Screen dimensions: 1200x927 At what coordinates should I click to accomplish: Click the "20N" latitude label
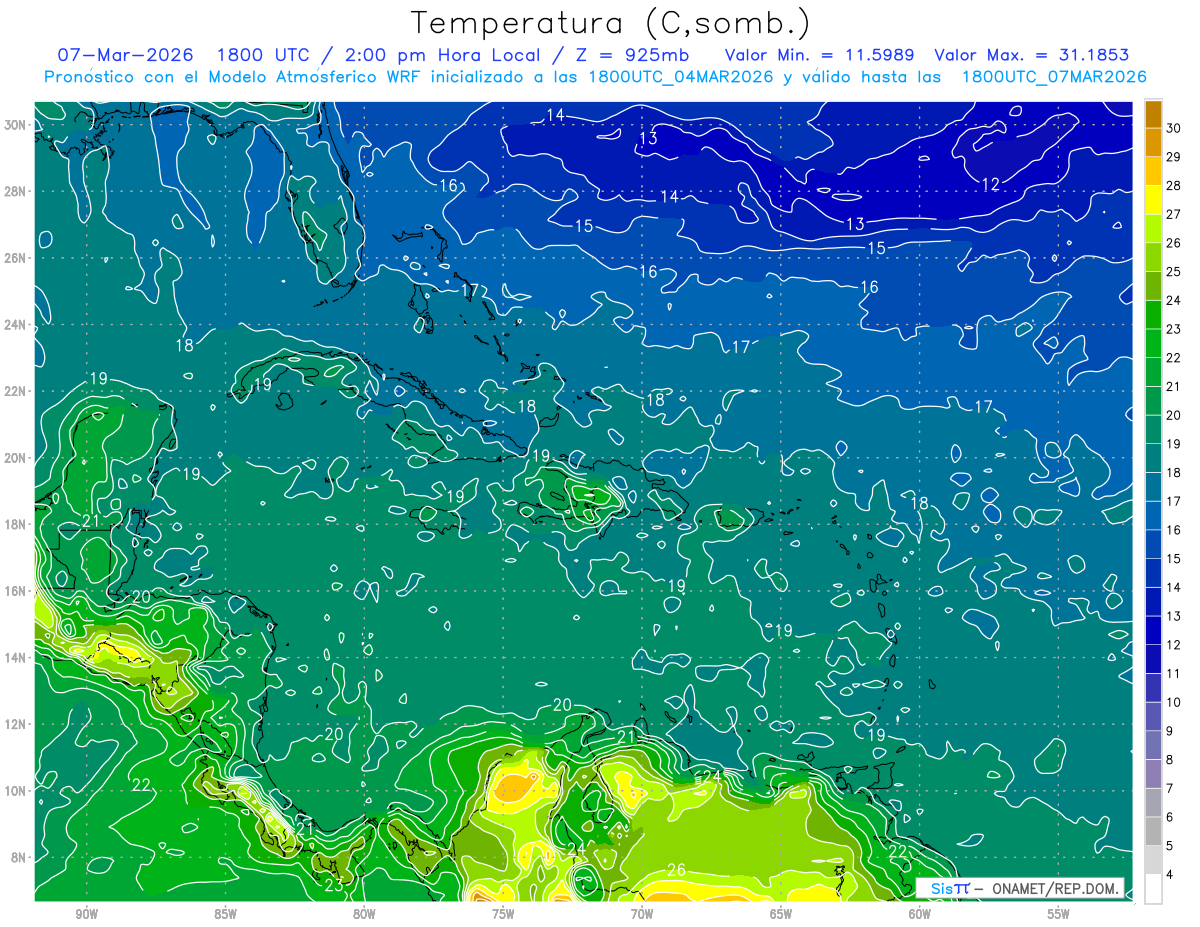pos(15,458)
